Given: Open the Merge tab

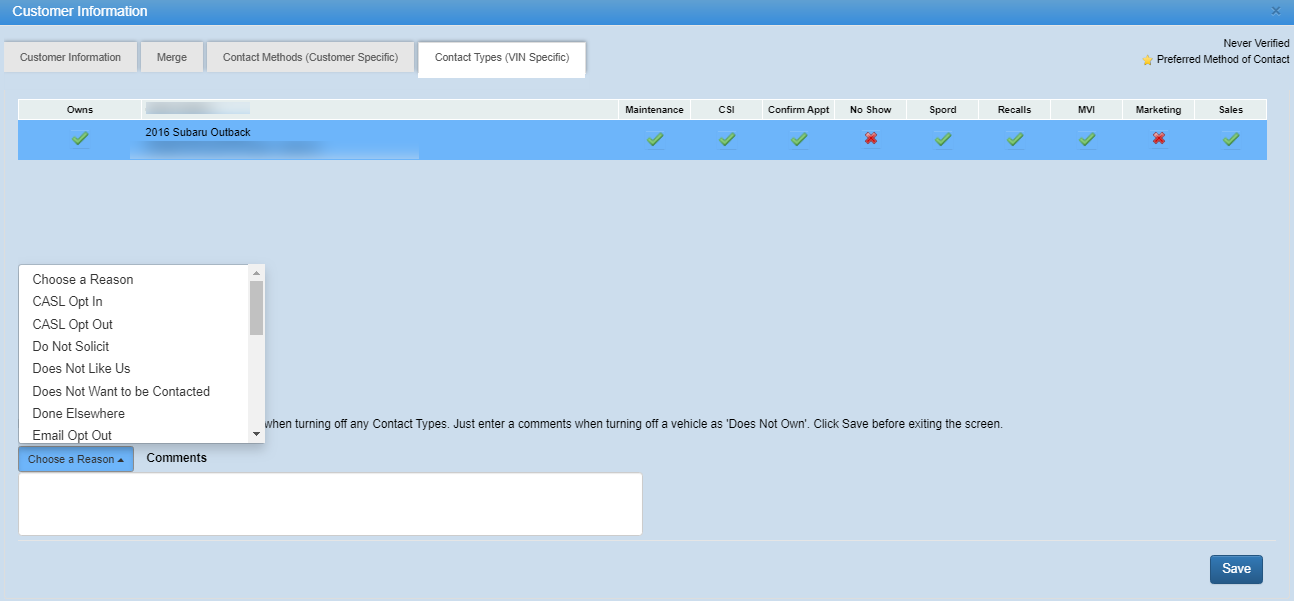Looking at the screenshot, I should pos(172,57).
